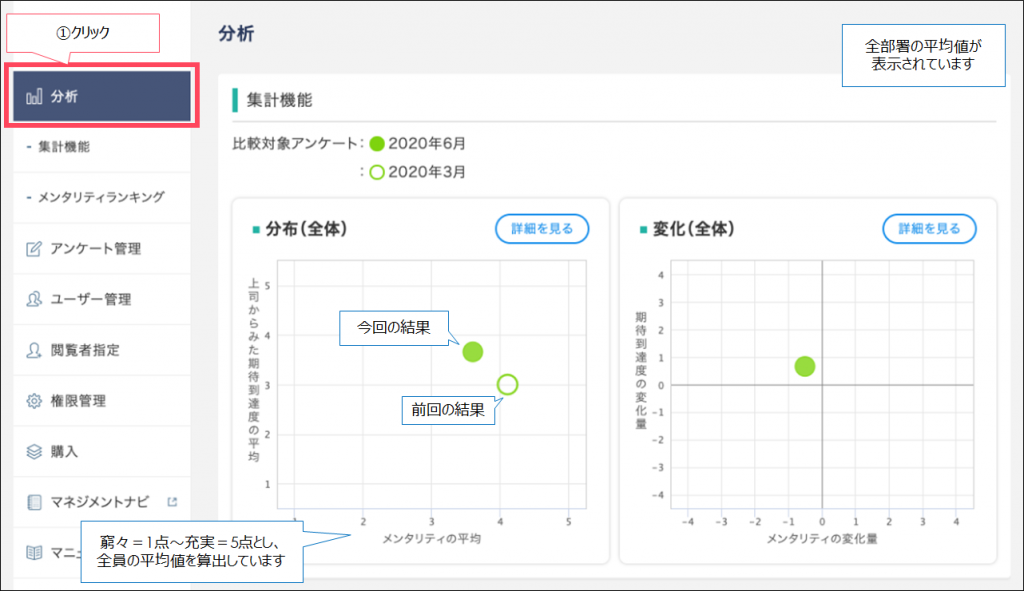Open マネジメントナビ menu item
The image size is (1024, 591).
click(x=102, y=502)
